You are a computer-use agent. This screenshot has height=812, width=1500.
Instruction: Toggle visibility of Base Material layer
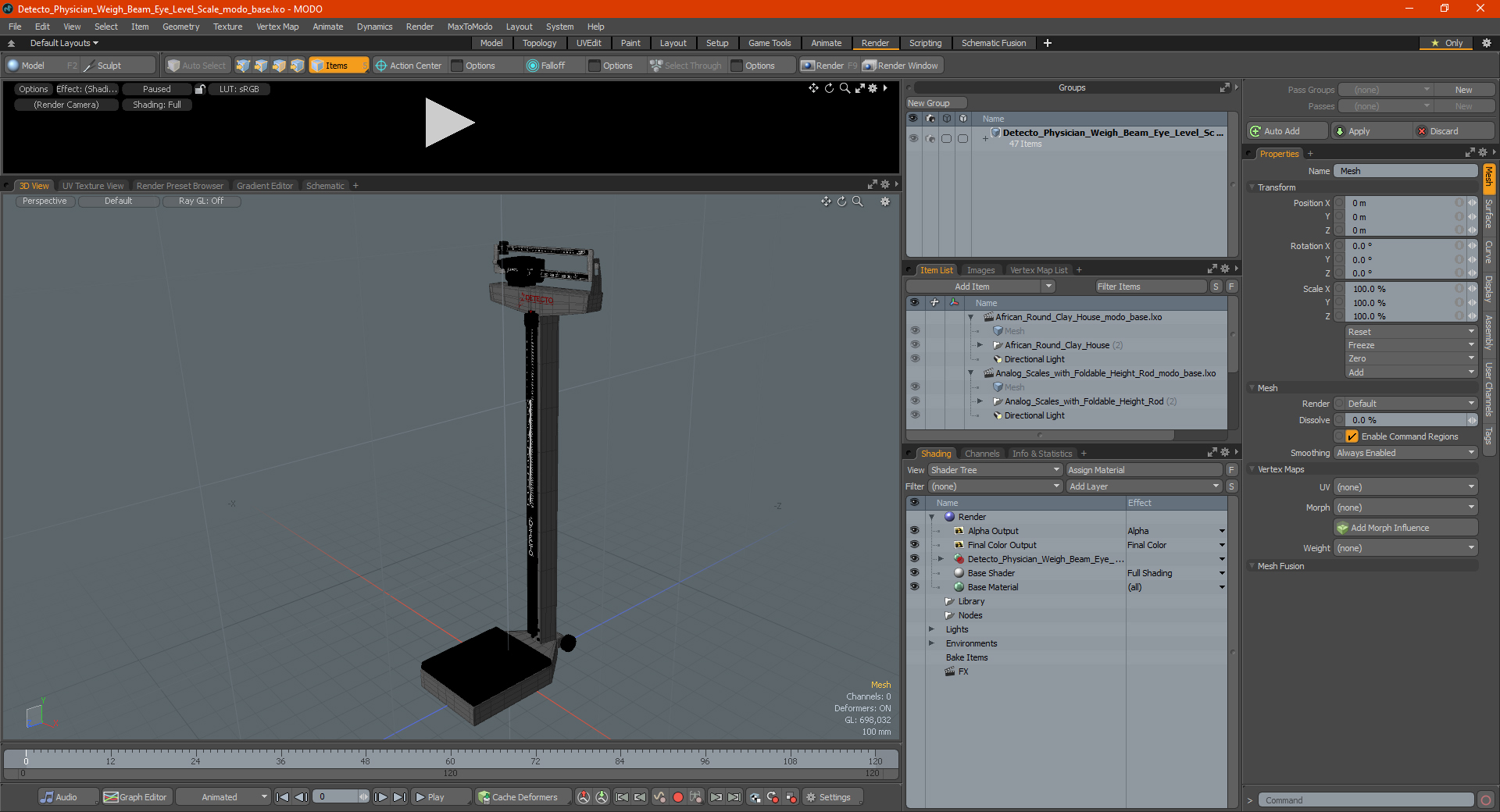(x=915, y=587)
